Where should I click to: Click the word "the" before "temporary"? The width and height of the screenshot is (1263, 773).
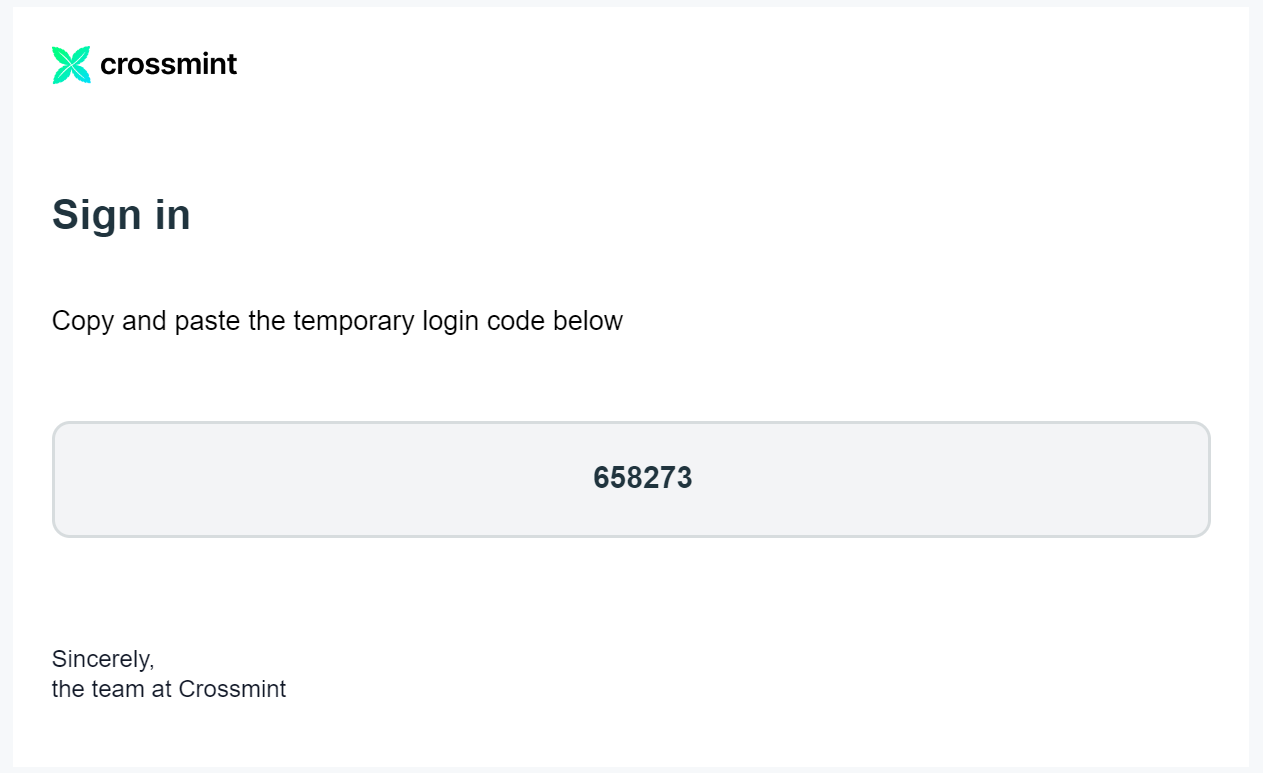(267, 321)
